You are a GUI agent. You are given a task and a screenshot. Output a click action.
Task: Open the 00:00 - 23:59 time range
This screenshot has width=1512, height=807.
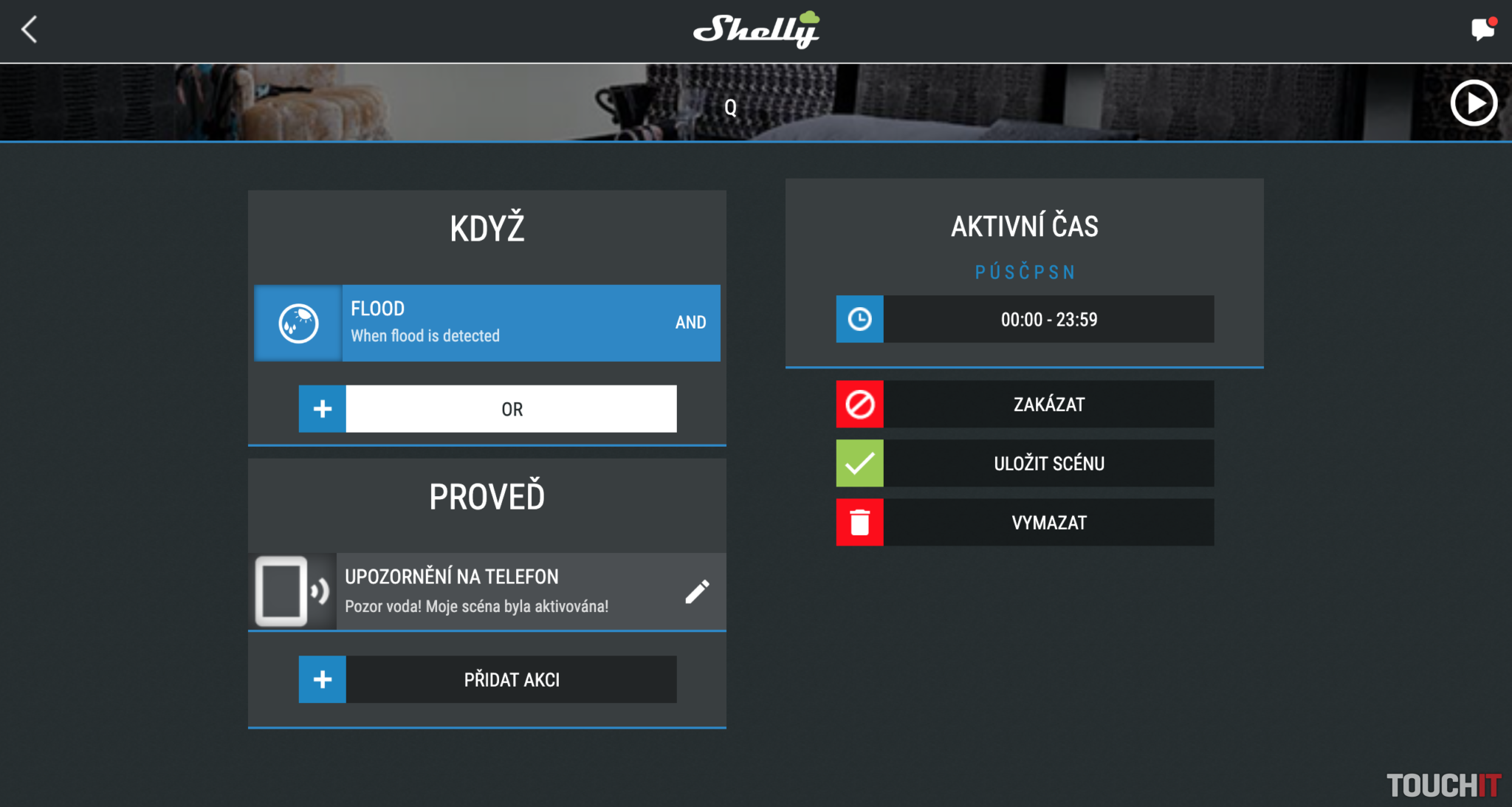[x=1048, y=319]
